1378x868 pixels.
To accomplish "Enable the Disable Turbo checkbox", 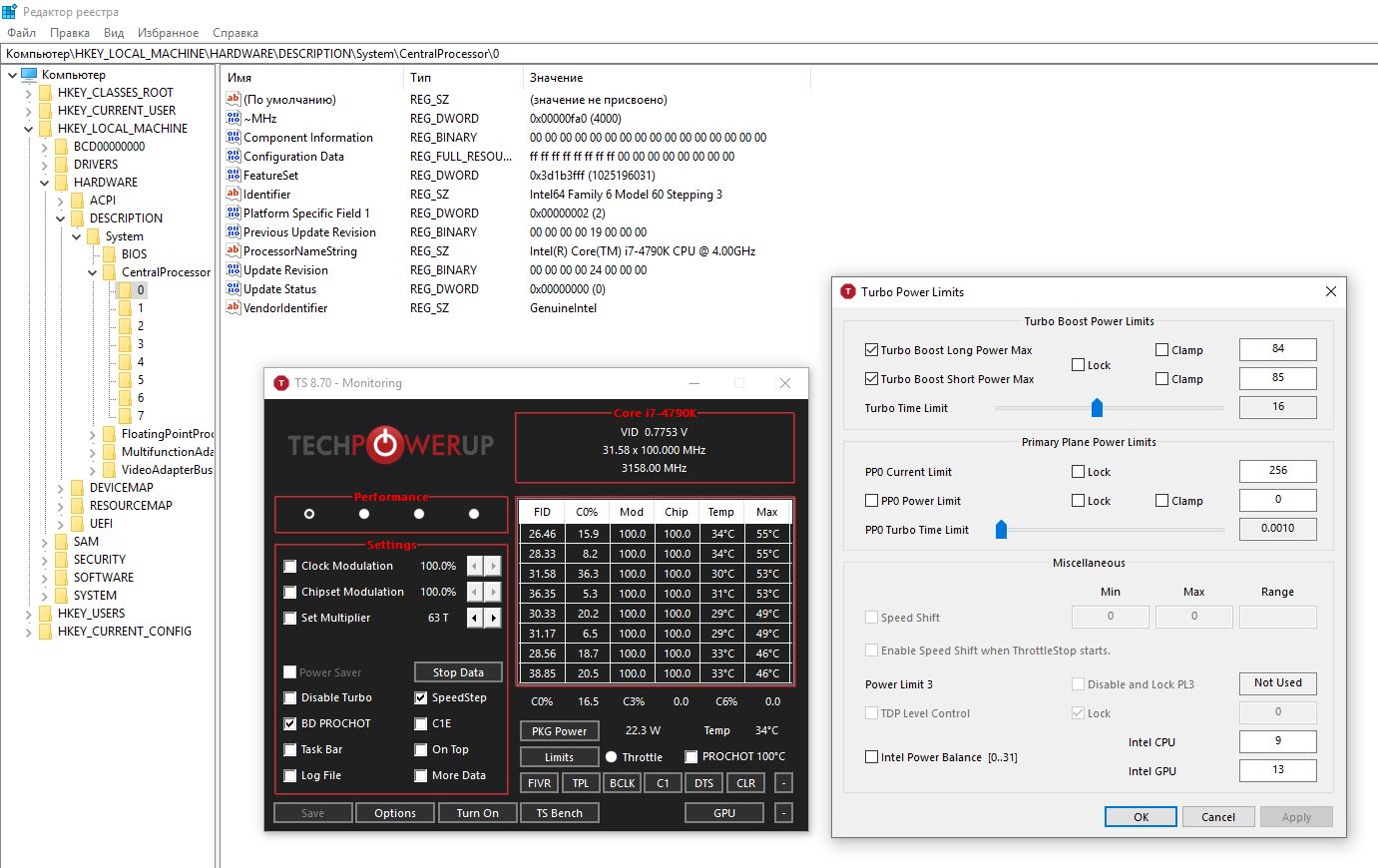I will pyautogui.click(x=290, y=697).
